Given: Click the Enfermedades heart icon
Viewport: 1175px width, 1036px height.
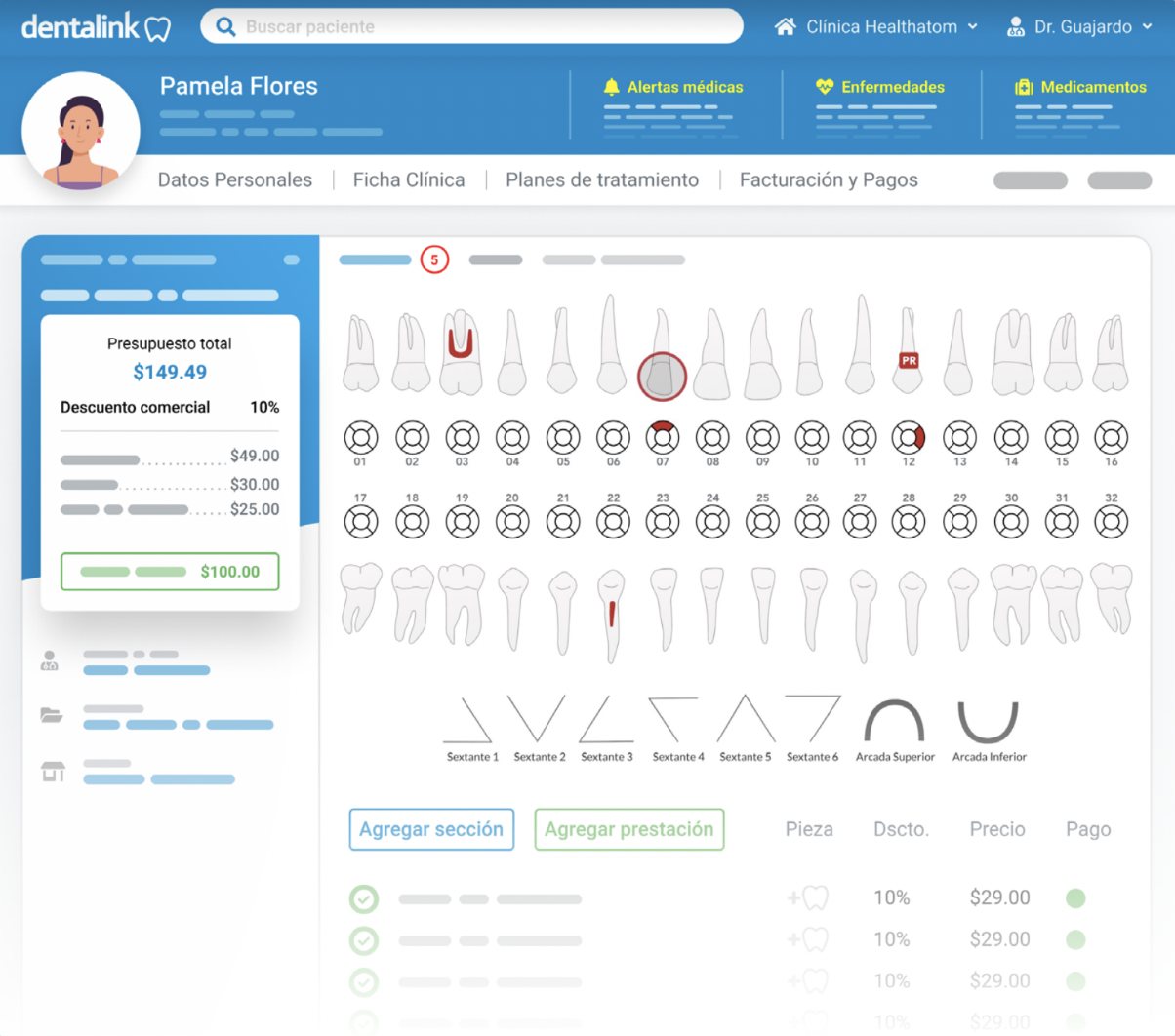Looking at the screenshot, I should point(825,87).
